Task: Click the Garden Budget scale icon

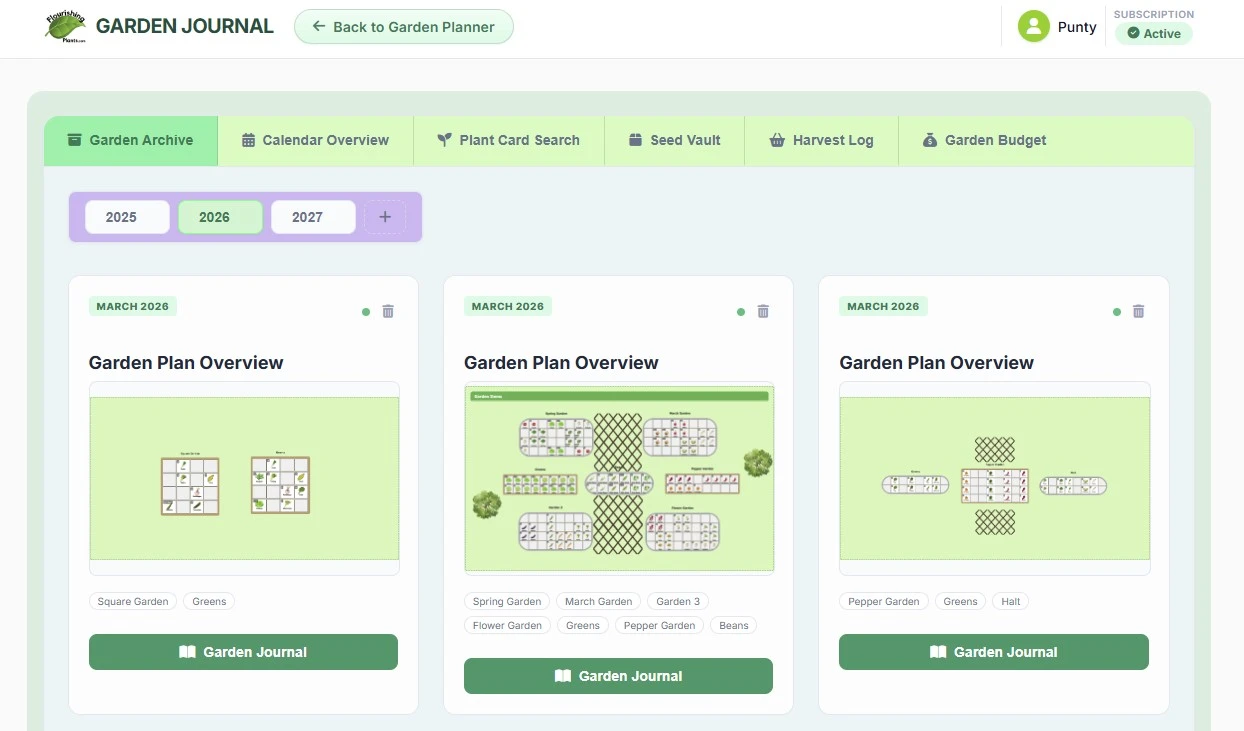Action: 928,140
